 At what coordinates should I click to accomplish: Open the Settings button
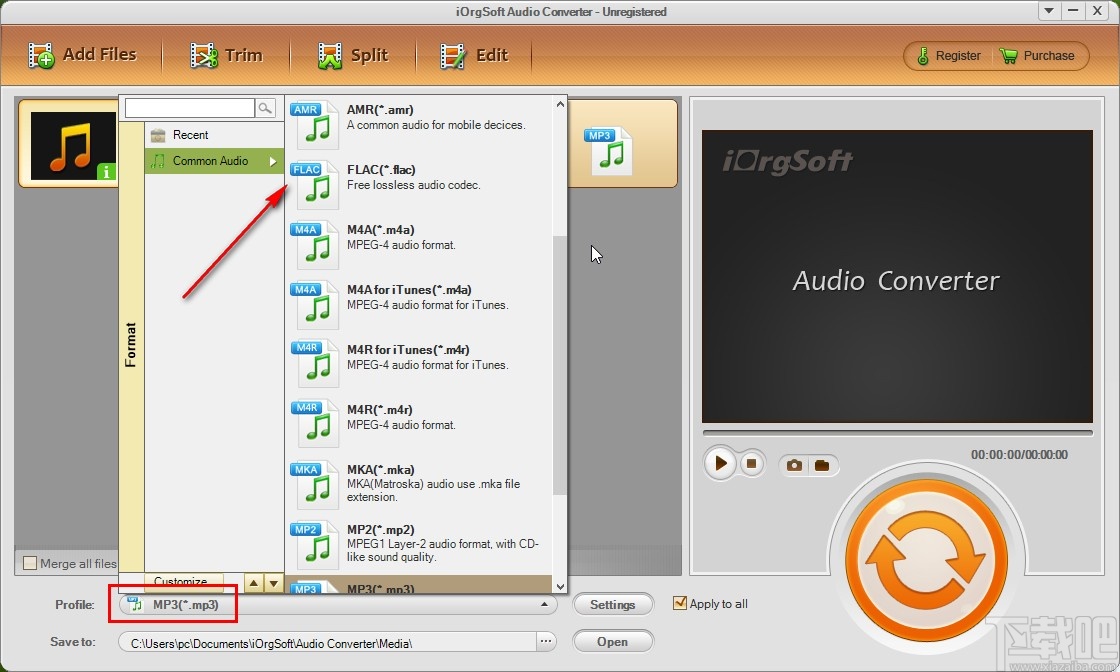point(613,604)
